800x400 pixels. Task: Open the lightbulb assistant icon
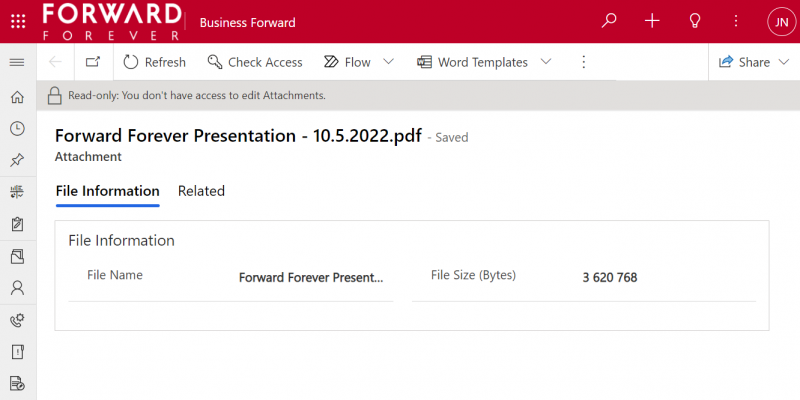click(694, 21)
